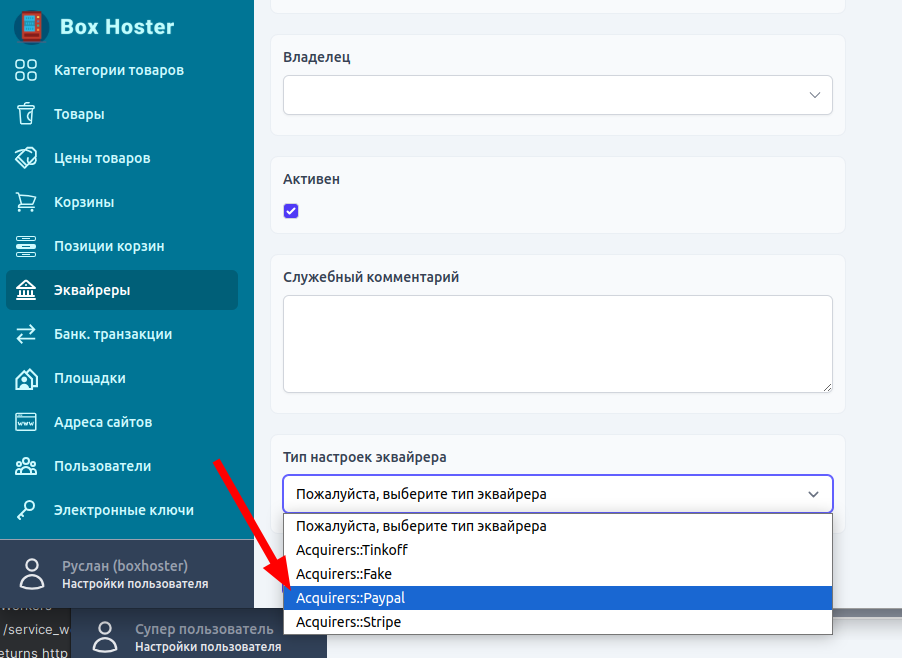This screenshot has height=658, width=902.
Task: Click the Категории товаров grid icon
Action: click(26, 70)
